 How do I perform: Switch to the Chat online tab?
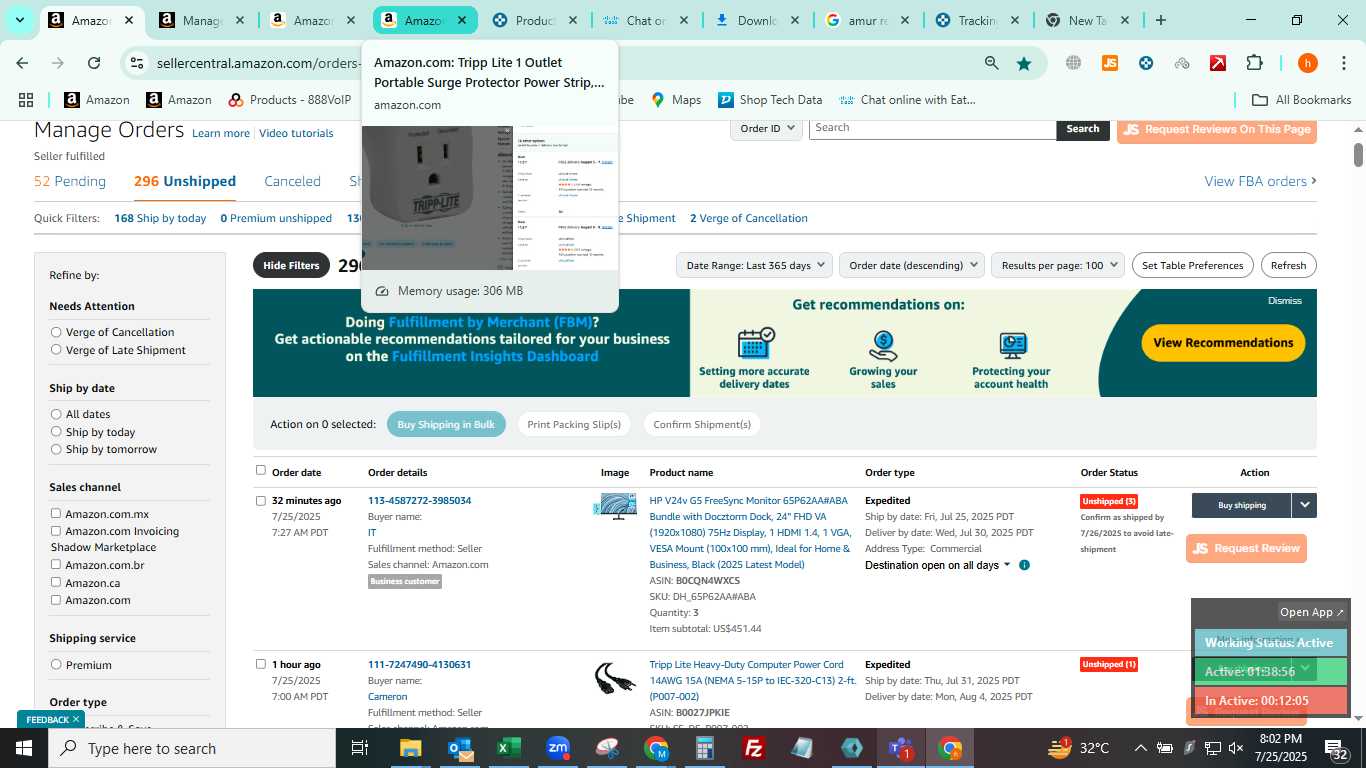(645, 20)
